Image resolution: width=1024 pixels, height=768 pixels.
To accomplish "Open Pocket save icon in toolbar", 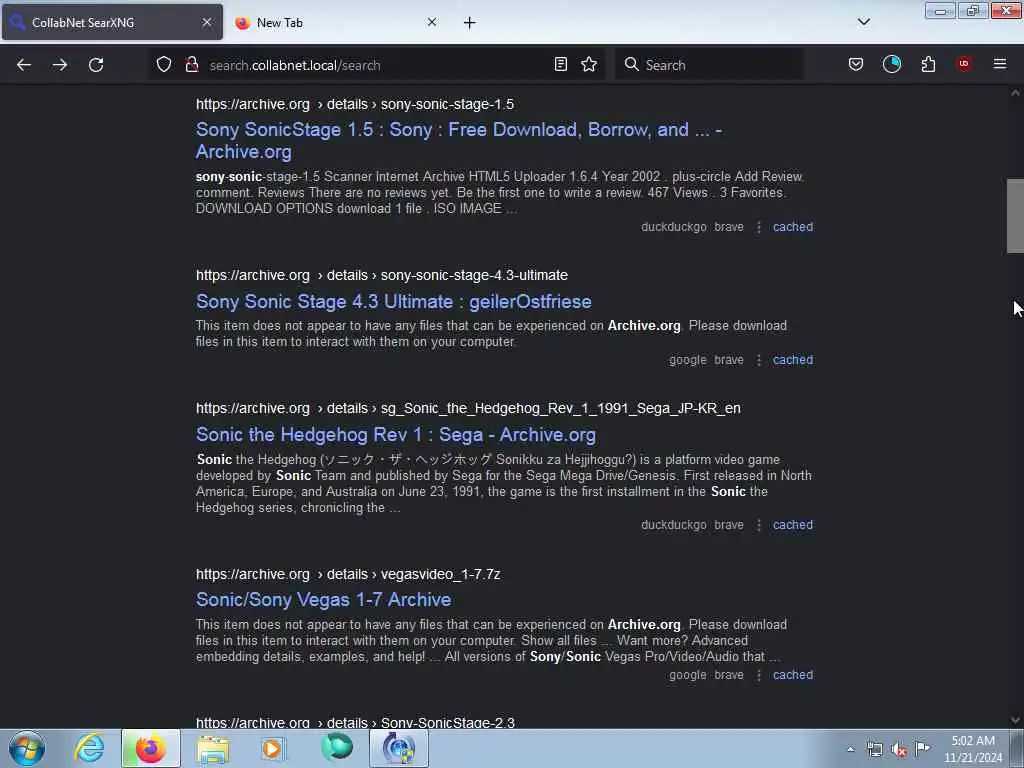I will [x=856, y=64].
